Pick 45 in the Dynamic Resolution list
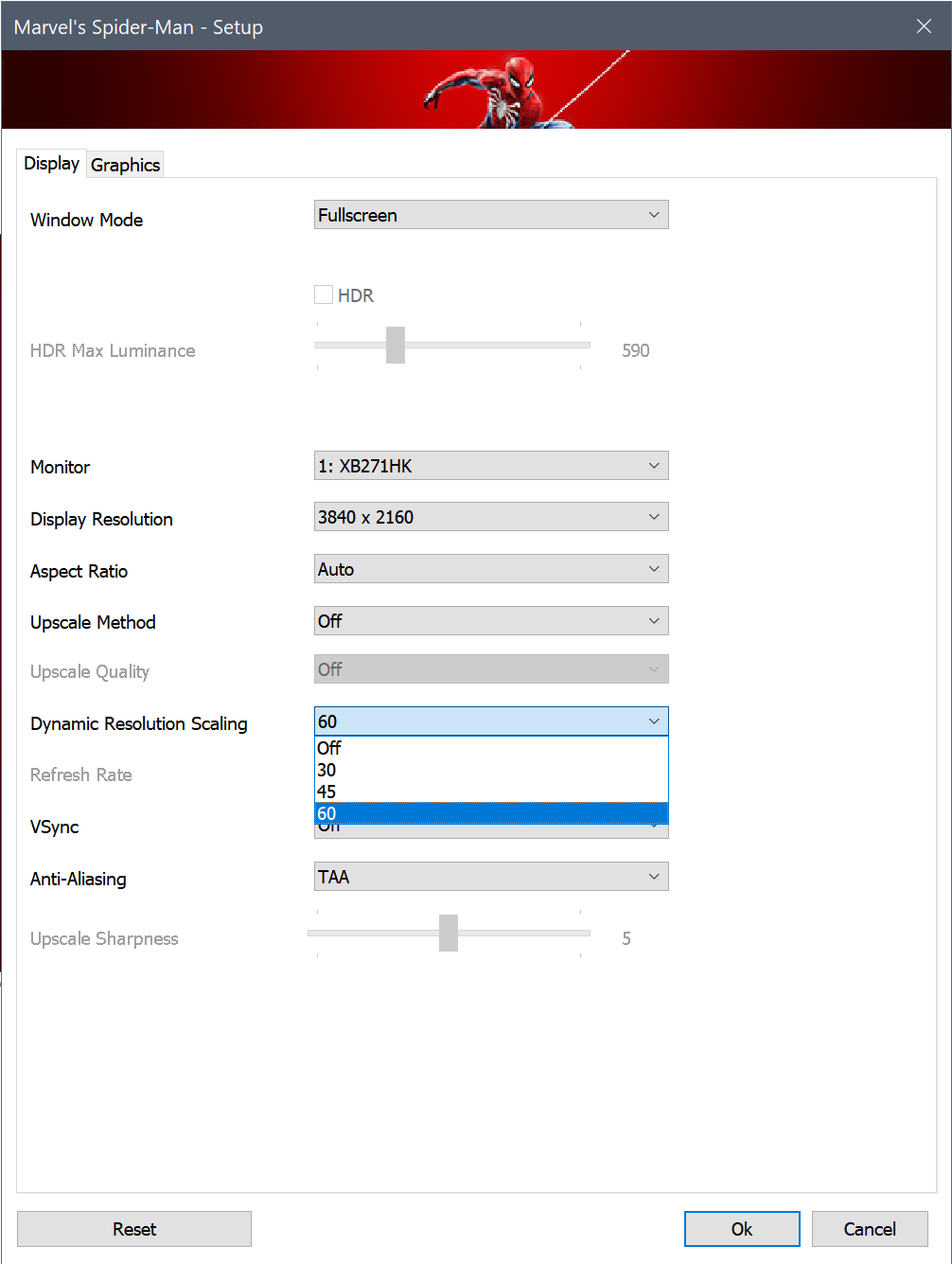Image resolution: width=952 pixels, height=1264 pixels. click(x=491, y=792)
